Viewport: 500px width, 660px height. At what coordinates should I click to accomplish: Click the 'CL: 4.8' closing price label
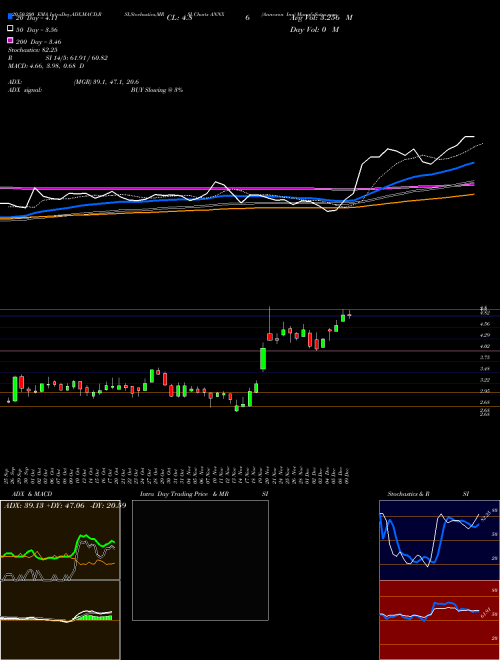click(x=179, y=18)
